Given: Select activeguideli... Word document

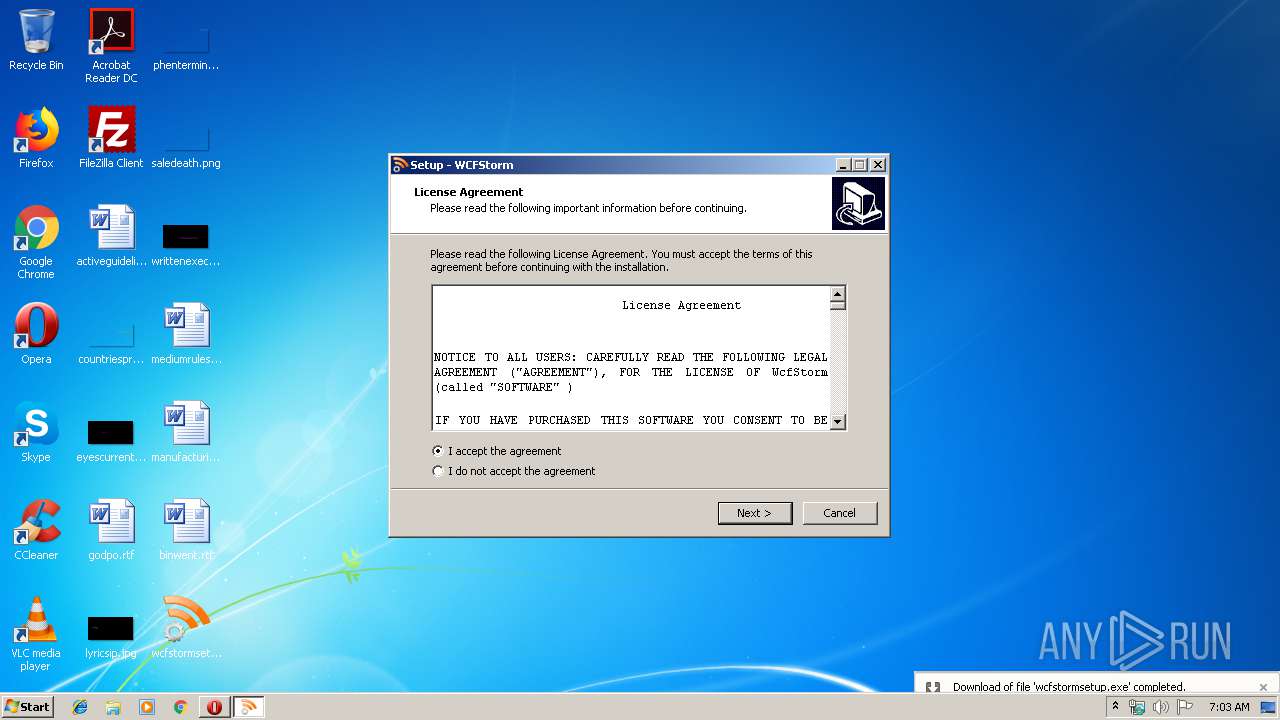Looking at the screenshot, I should tap(111, 236).
